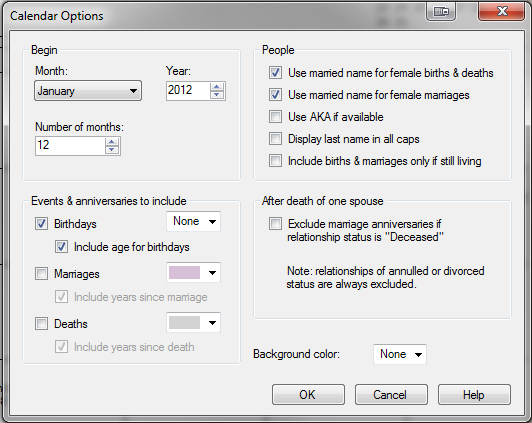
Task: Open the Birthdays color dropdown set to None
Action: pos(193,222)
